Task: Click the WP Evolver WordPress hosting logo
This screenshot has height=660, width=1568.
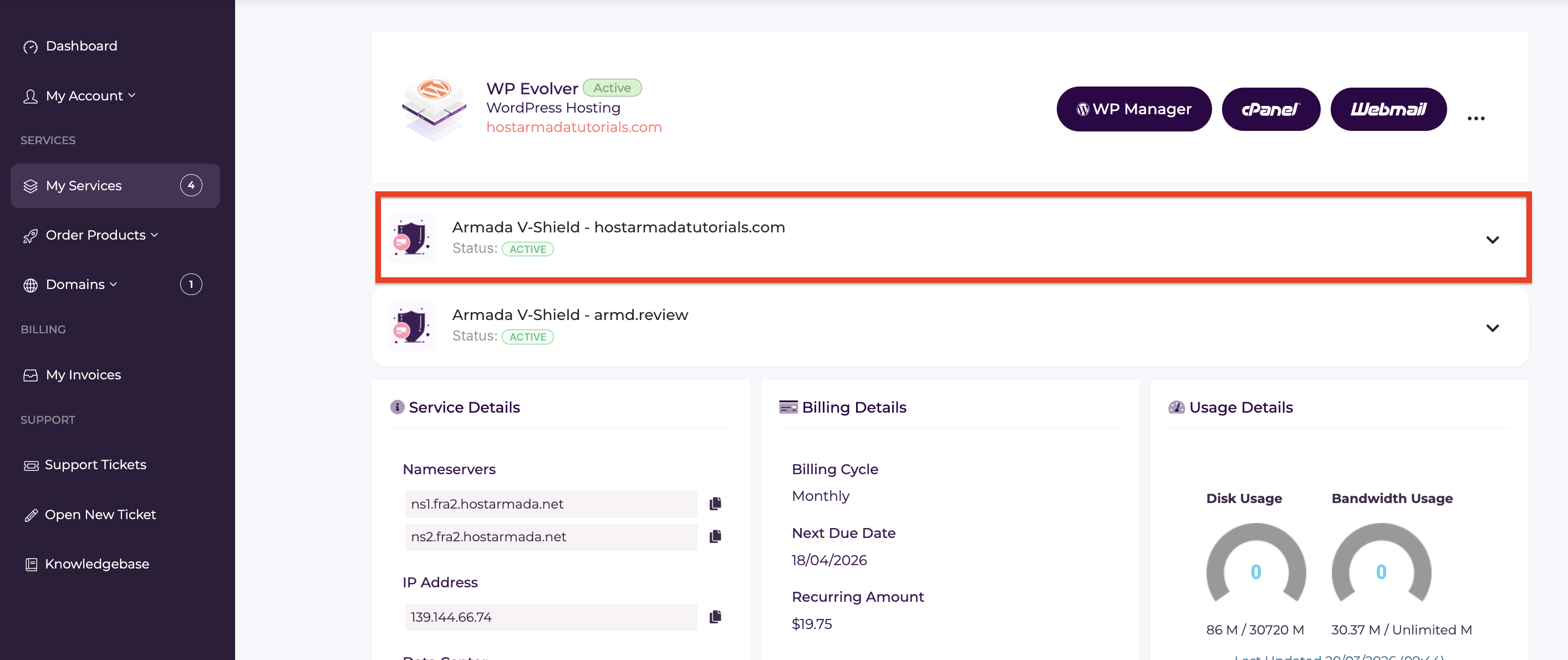Action: pos(434,108)
